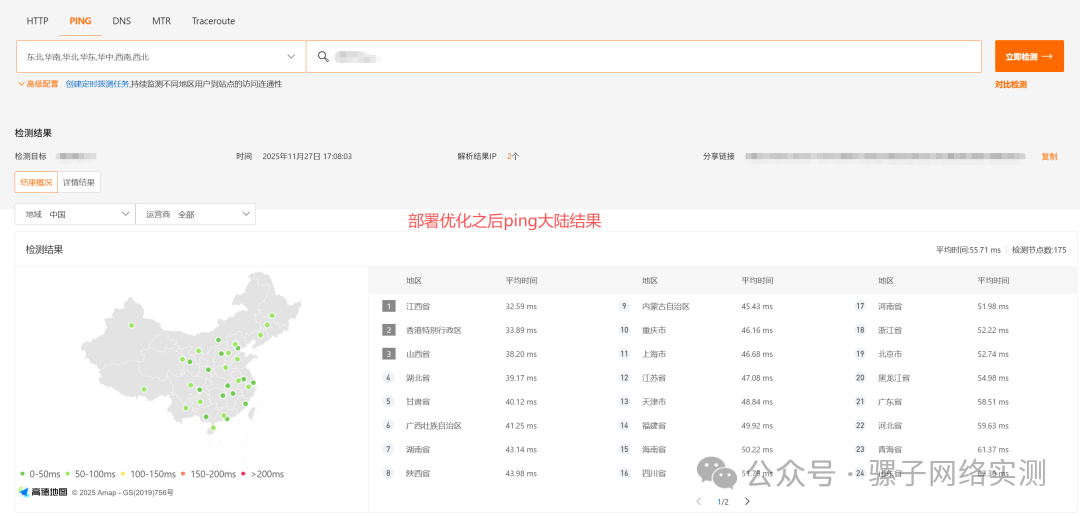
Task: Open the Traceroute tab
Action: (x=214, y=21)
